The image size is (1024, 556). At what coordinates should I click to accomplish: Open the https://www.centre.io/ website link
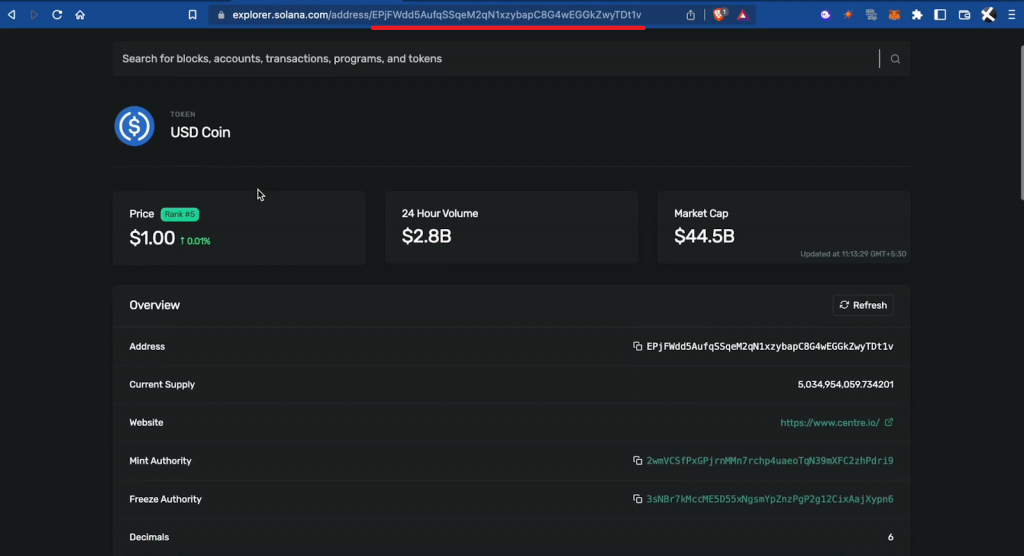coord(830,423)
